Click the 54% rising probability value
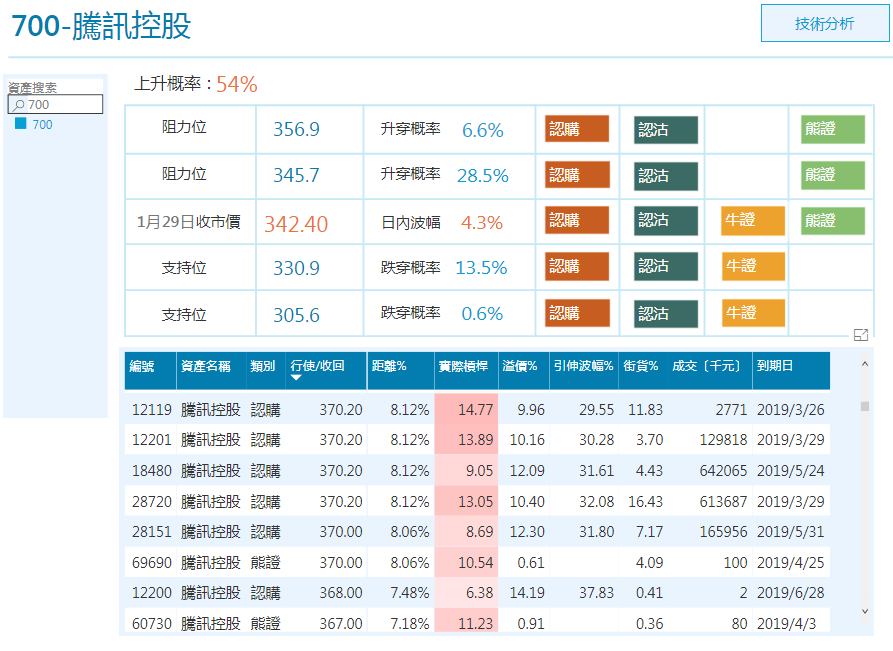The width and height of the screenshot is (893, 651). point(237,84)
